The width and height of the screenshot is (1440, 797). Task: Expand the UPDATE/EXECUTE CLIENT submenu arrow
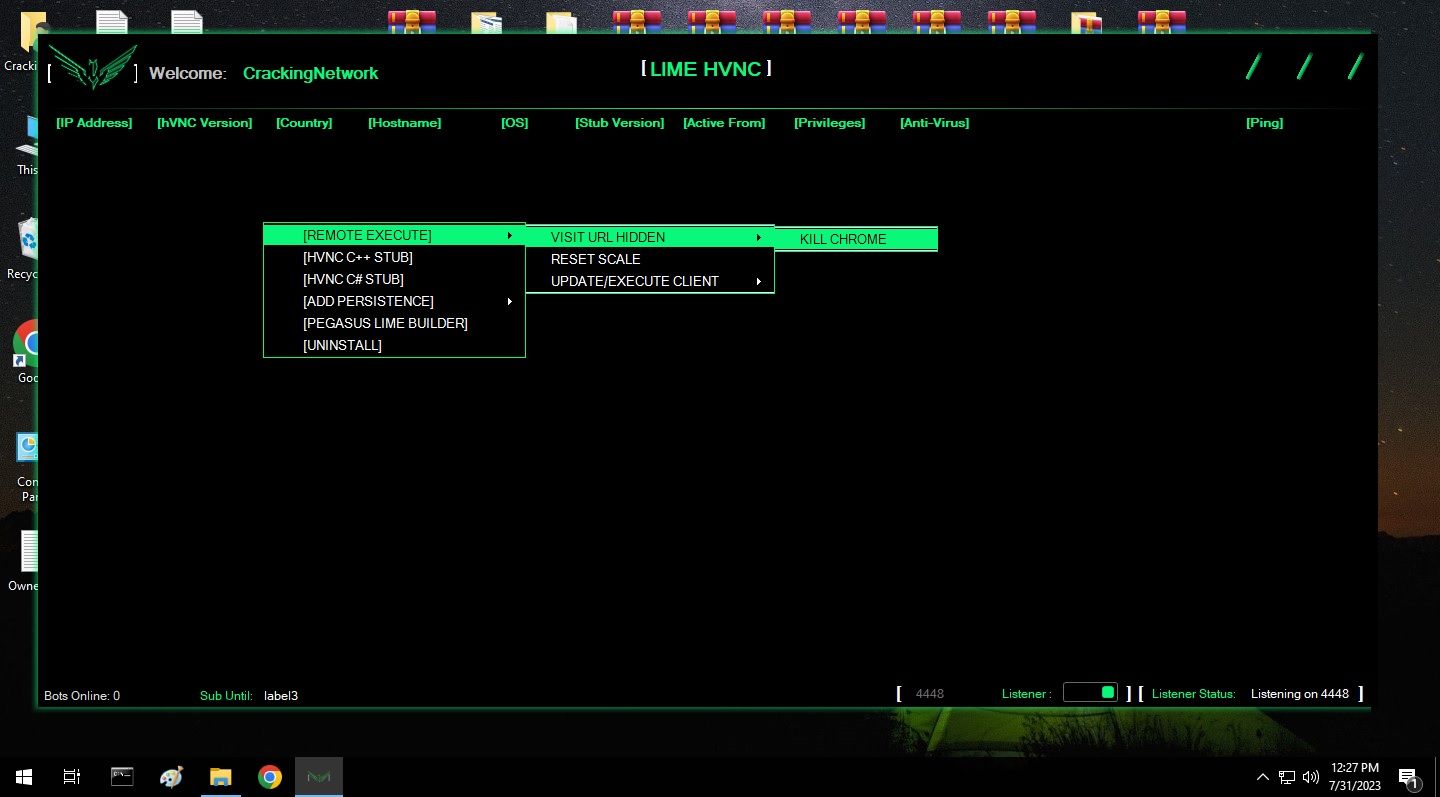pyautogui.click(x=758, y=281)
